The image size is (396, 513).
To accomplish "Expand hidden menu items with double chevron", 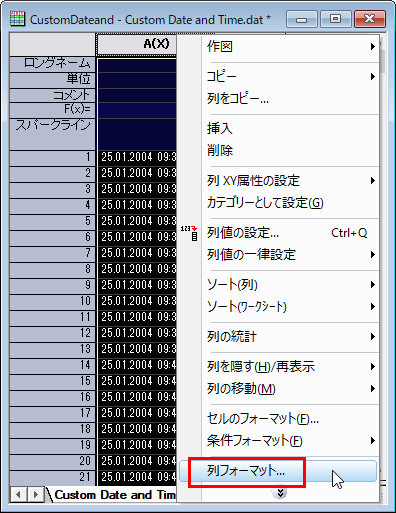I will coord(280,493).
